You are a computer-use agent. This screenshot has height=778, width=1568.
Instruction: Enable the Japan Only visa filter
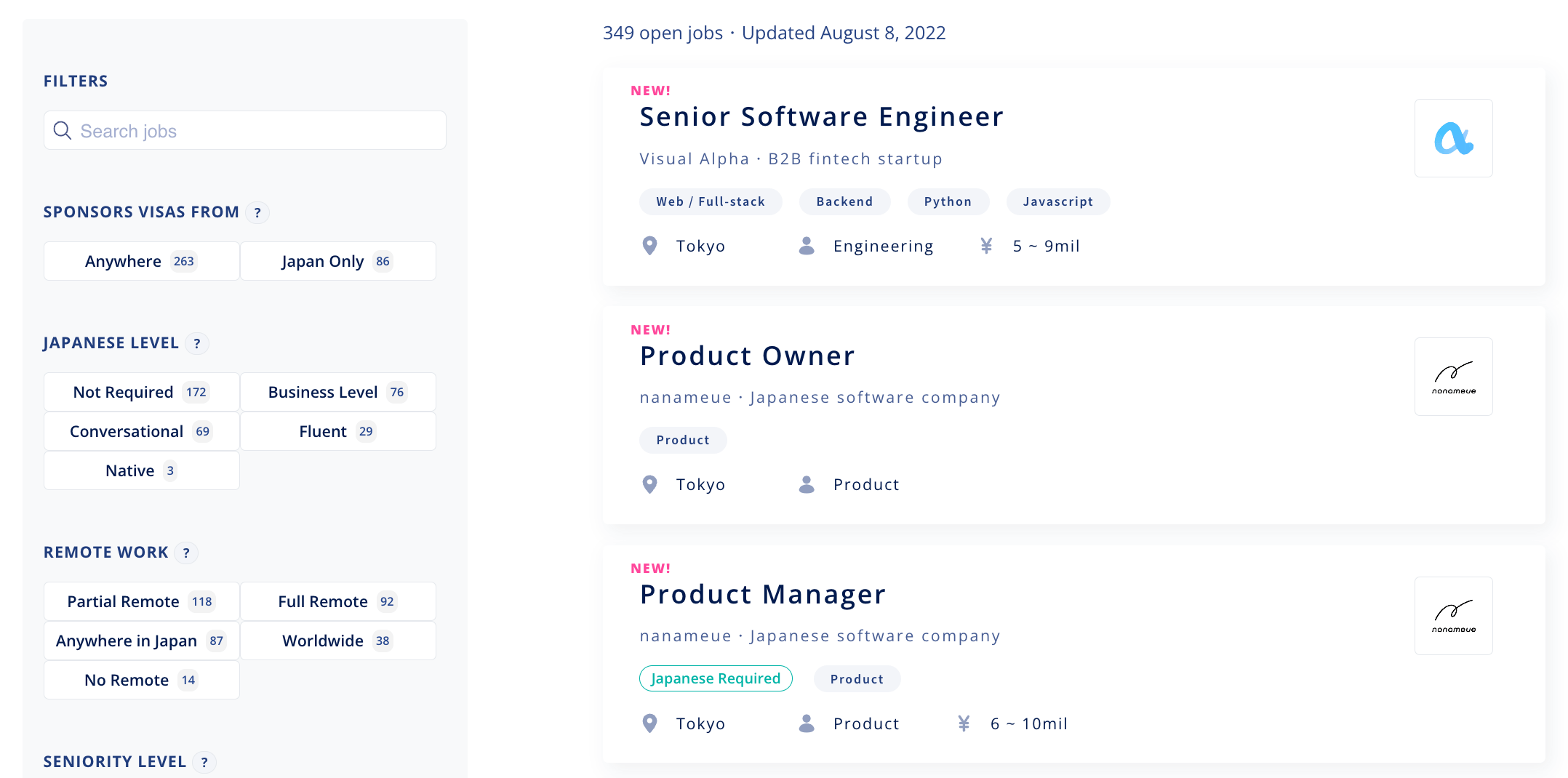click(338, 261)
